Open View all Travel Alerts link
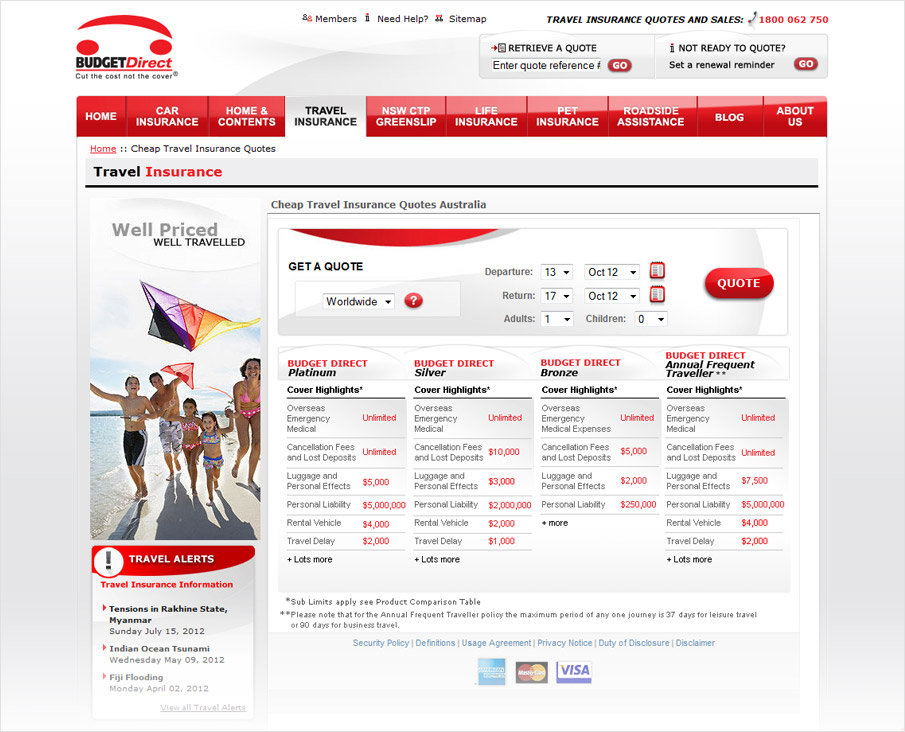 203,707
